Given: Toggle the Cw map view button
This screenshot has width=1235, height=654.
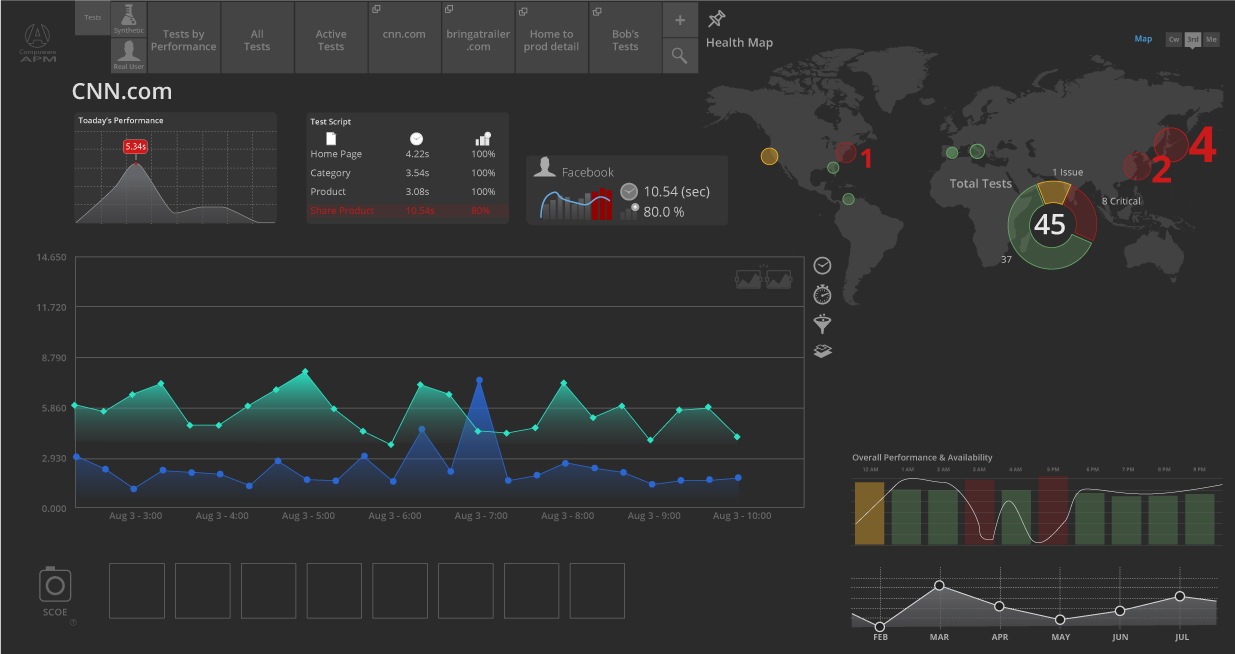Looking at the screenshot, I should pos(1174,39).
